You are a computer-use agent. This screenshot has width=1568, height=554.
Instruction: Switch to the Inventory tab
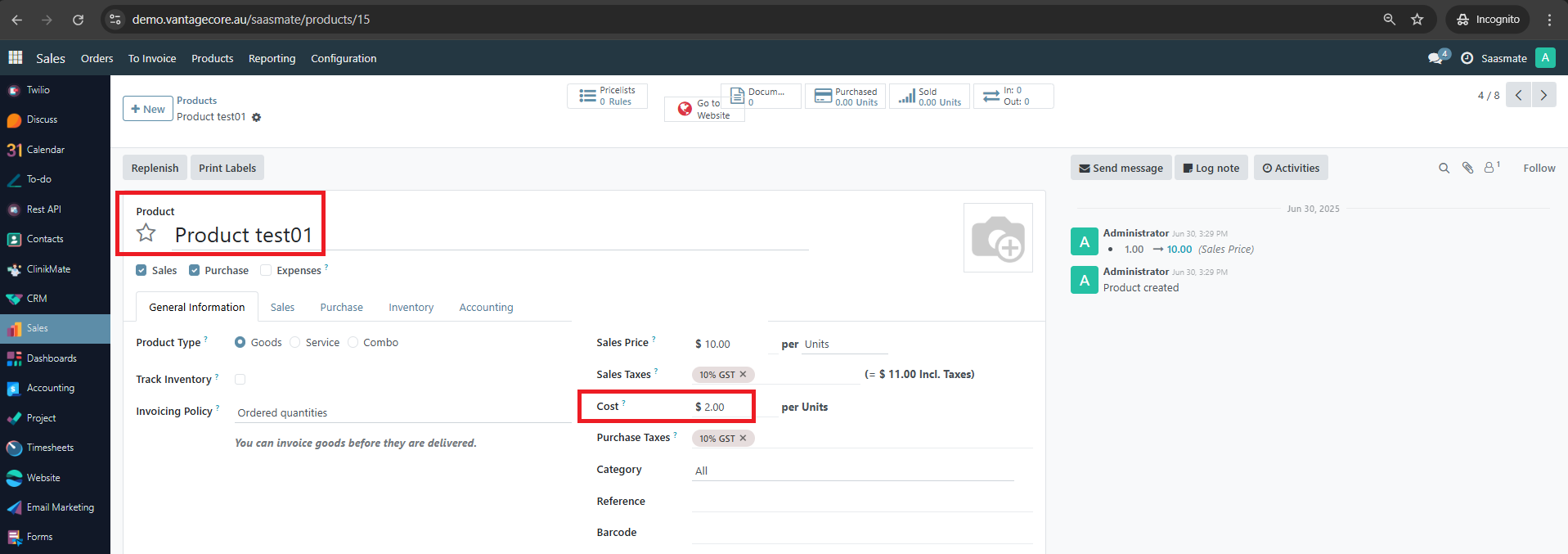[x=411, y=308]
